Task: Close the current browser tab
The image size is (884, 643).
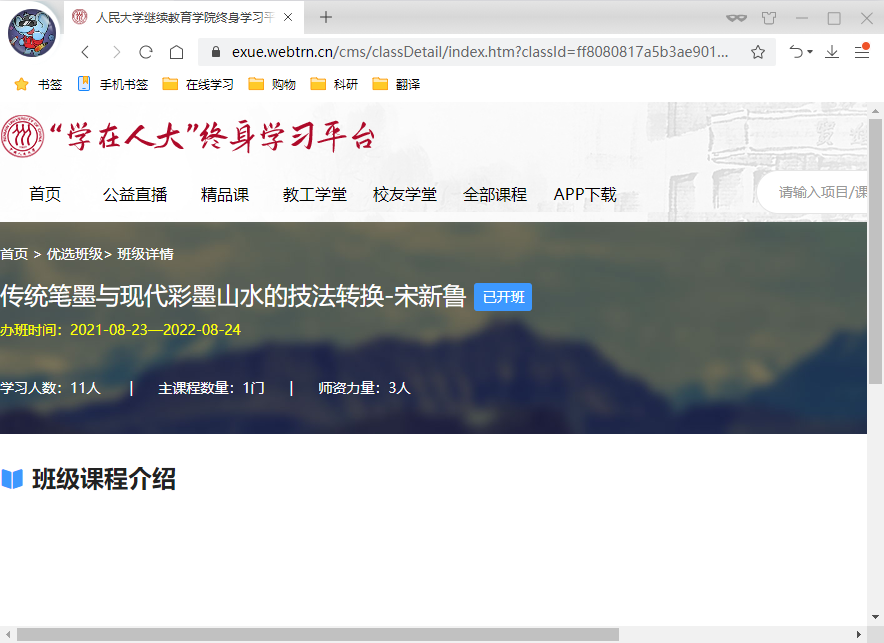Action: 288,17
